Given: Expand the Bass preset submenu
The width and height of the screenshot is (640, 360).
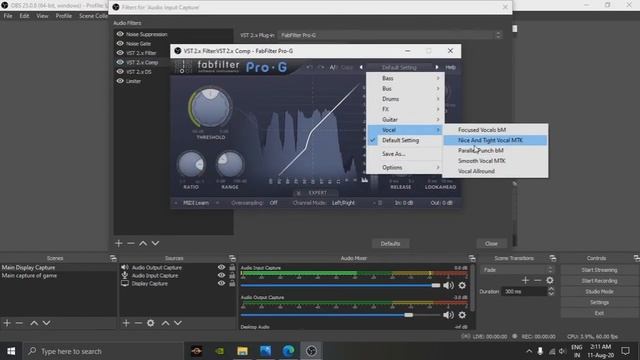Looking at the screenshot, I should pos(405,78).
